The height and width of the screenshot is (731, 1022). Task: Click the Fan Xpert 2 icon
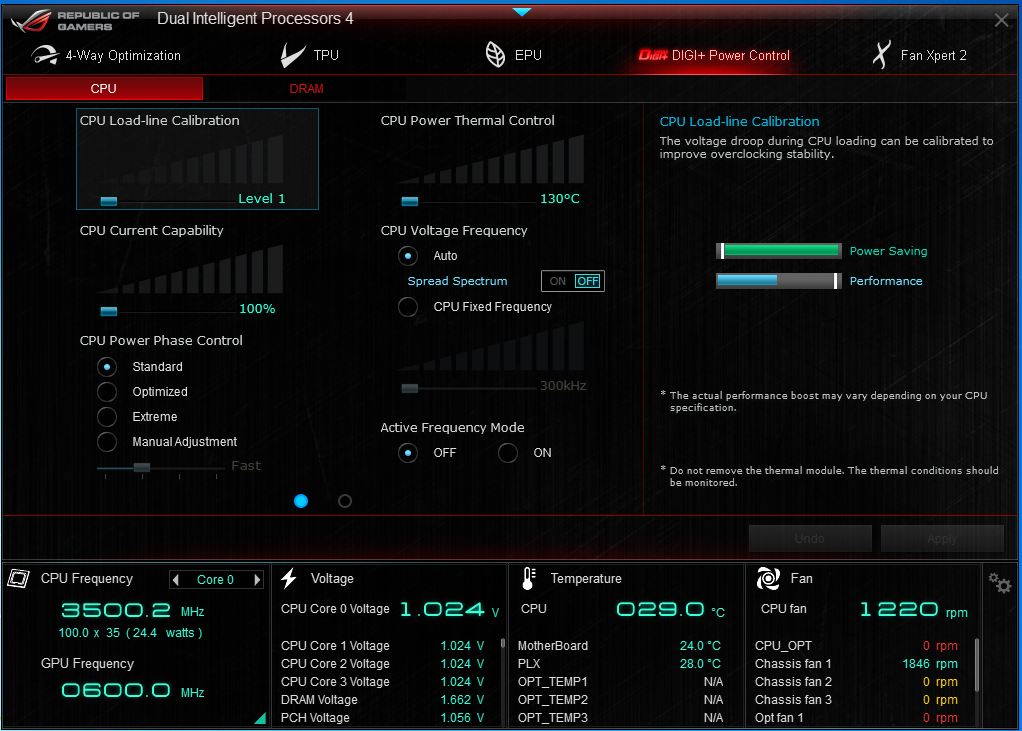(x=881, y=55)
